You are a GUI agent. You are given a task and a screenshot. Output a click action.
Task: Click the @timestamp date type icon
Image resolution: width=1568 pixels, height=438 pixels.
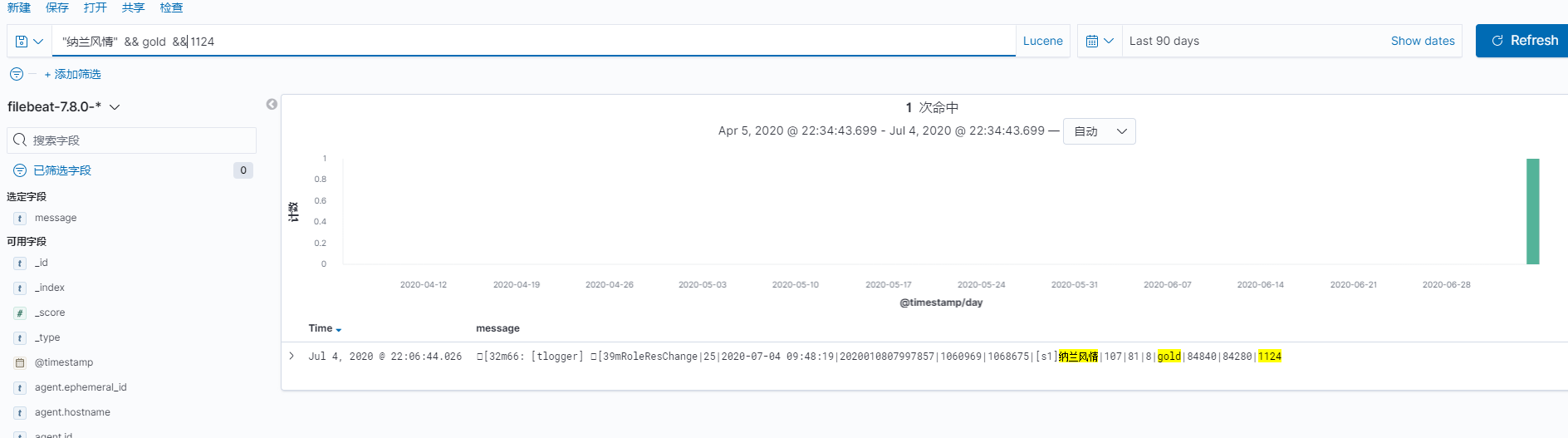(x=20, y=363)
